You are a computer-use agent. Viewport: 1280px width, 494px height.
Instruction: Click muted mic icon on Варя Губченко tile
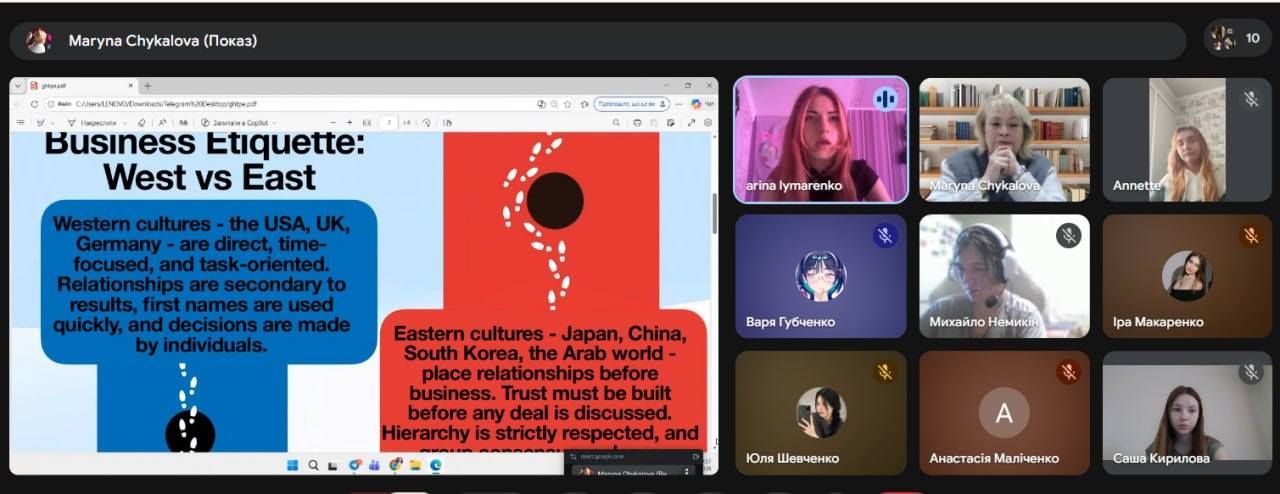pos(884,236)
